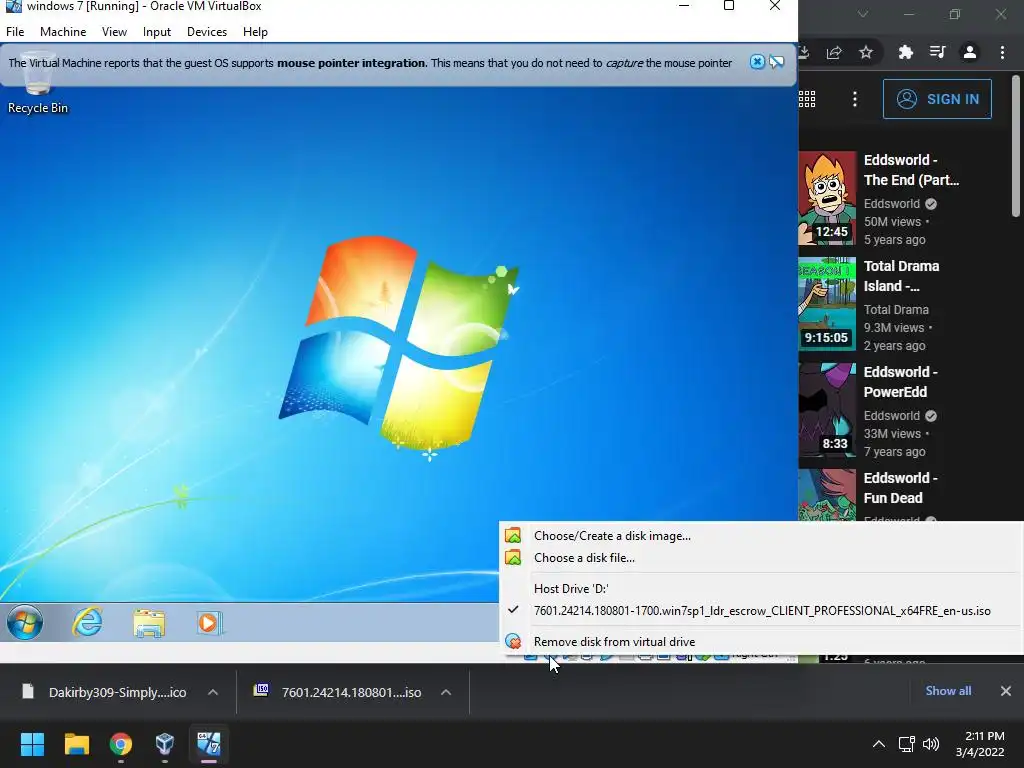Open VirtualBox Manager taskbar icon
This screenshot has width=1024, height=768.
tap(165, 744)
